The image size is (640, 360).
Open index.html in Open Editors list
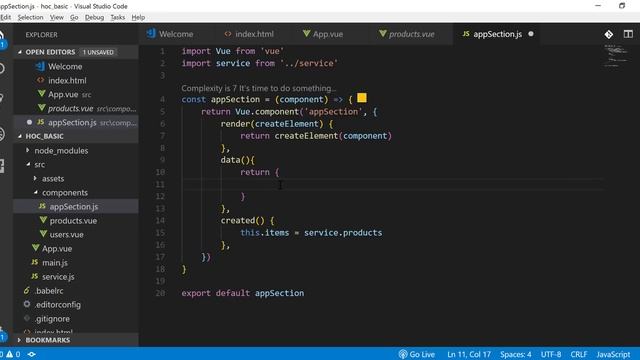[x=76, y=80]
